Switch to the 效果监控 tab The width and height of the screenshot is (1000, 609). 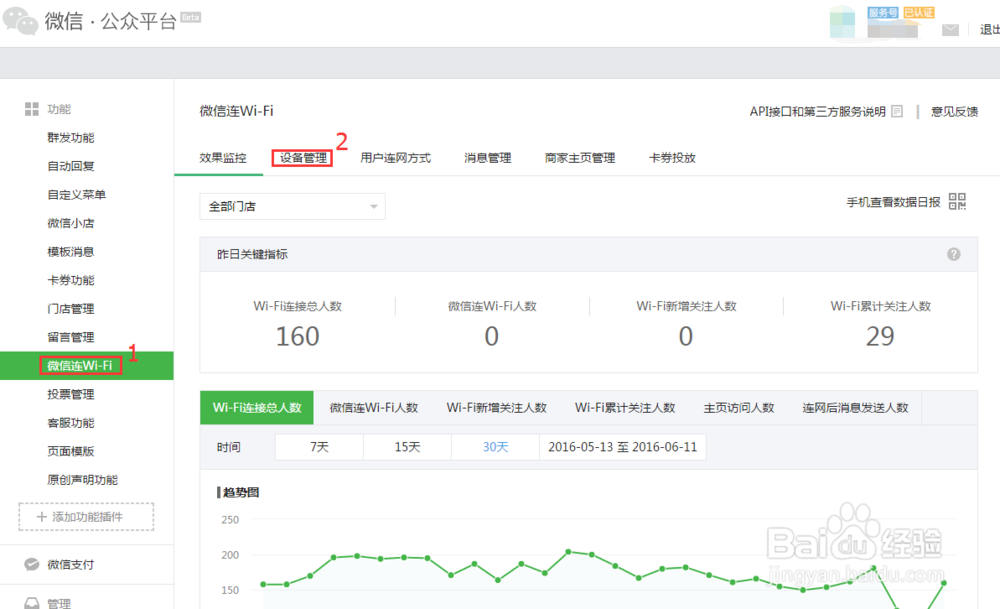223,158
